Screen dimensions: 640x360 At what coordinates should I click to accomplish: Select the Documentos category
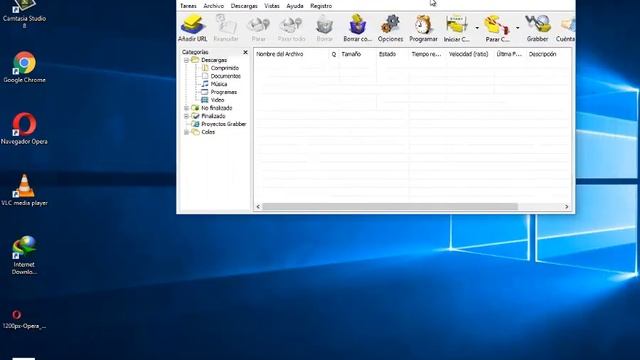[226, 76]
